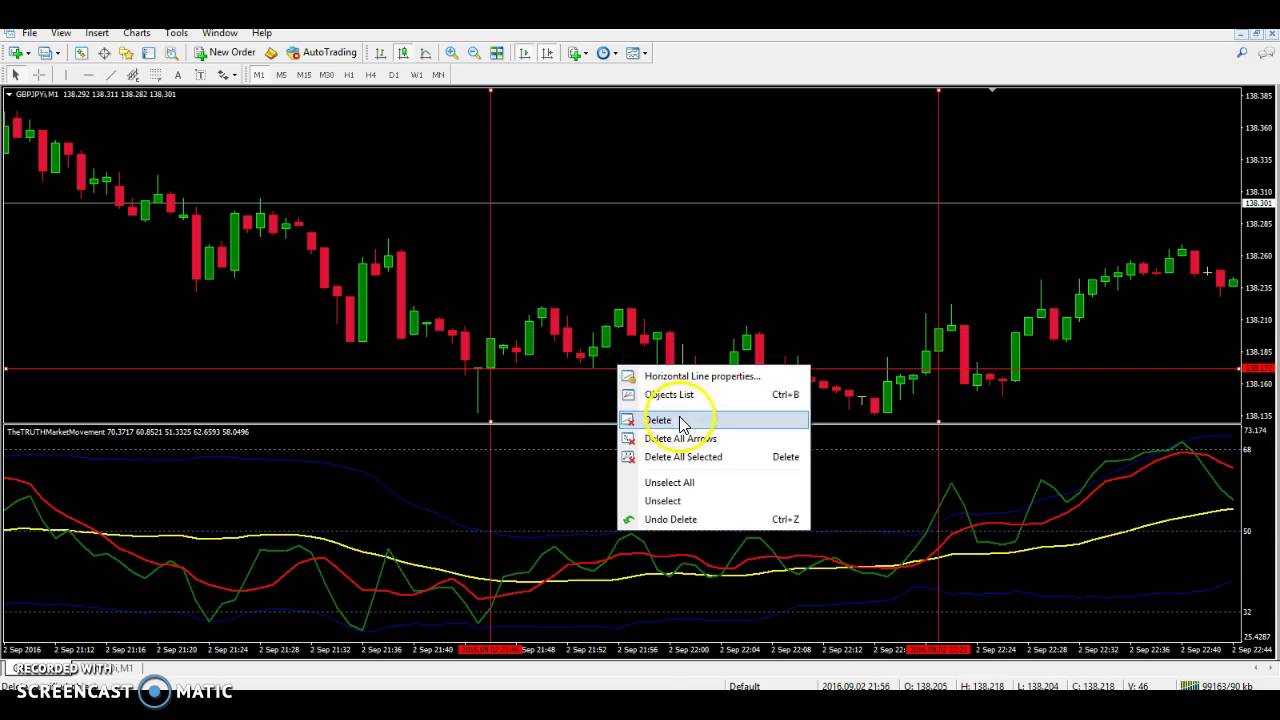Choose Horizontal Line properties in context menu
The width and height of the screenshot is (1280, 720).
[713, 376]
